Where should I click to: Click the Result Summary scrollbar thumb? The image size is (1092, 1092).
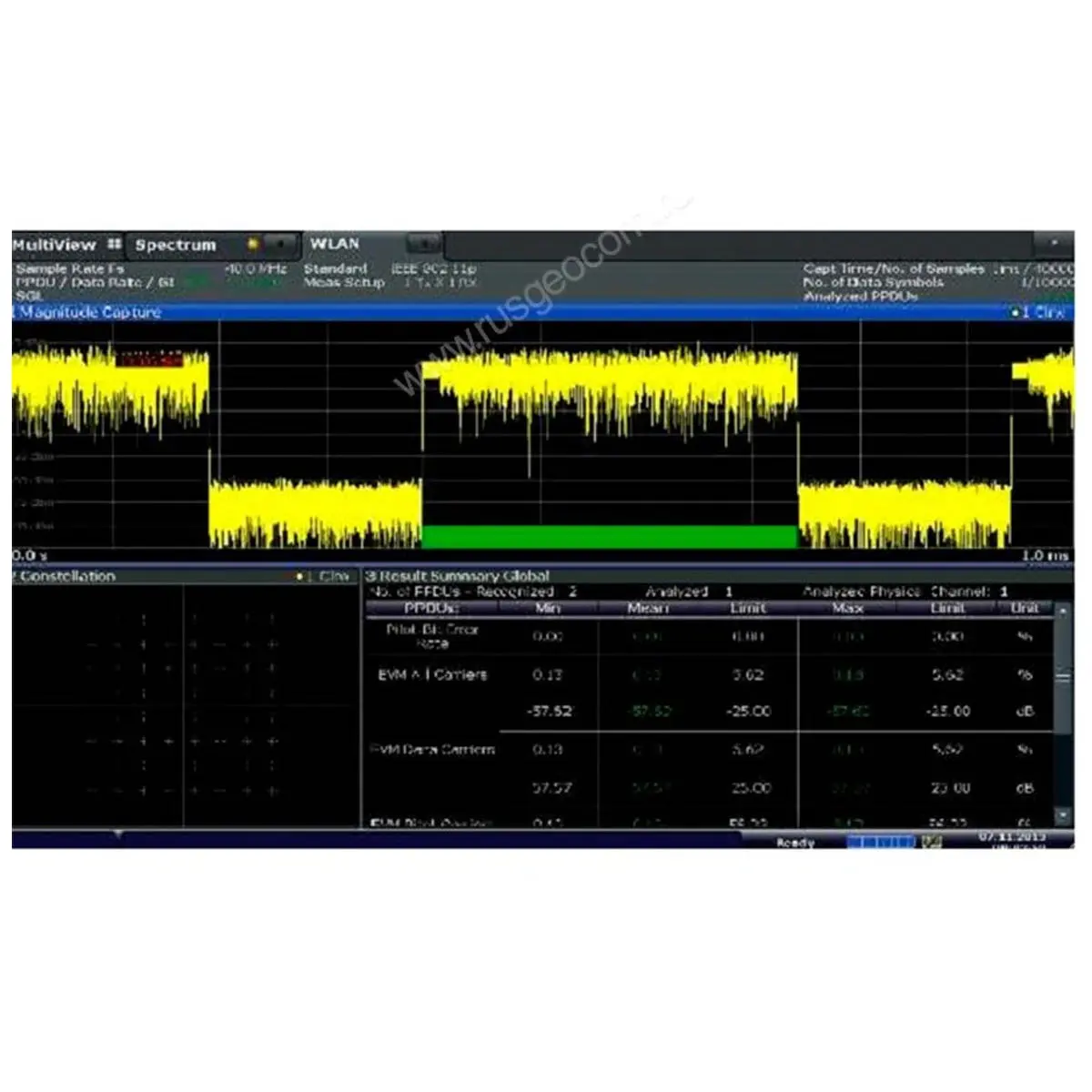tap(1062, 675)
